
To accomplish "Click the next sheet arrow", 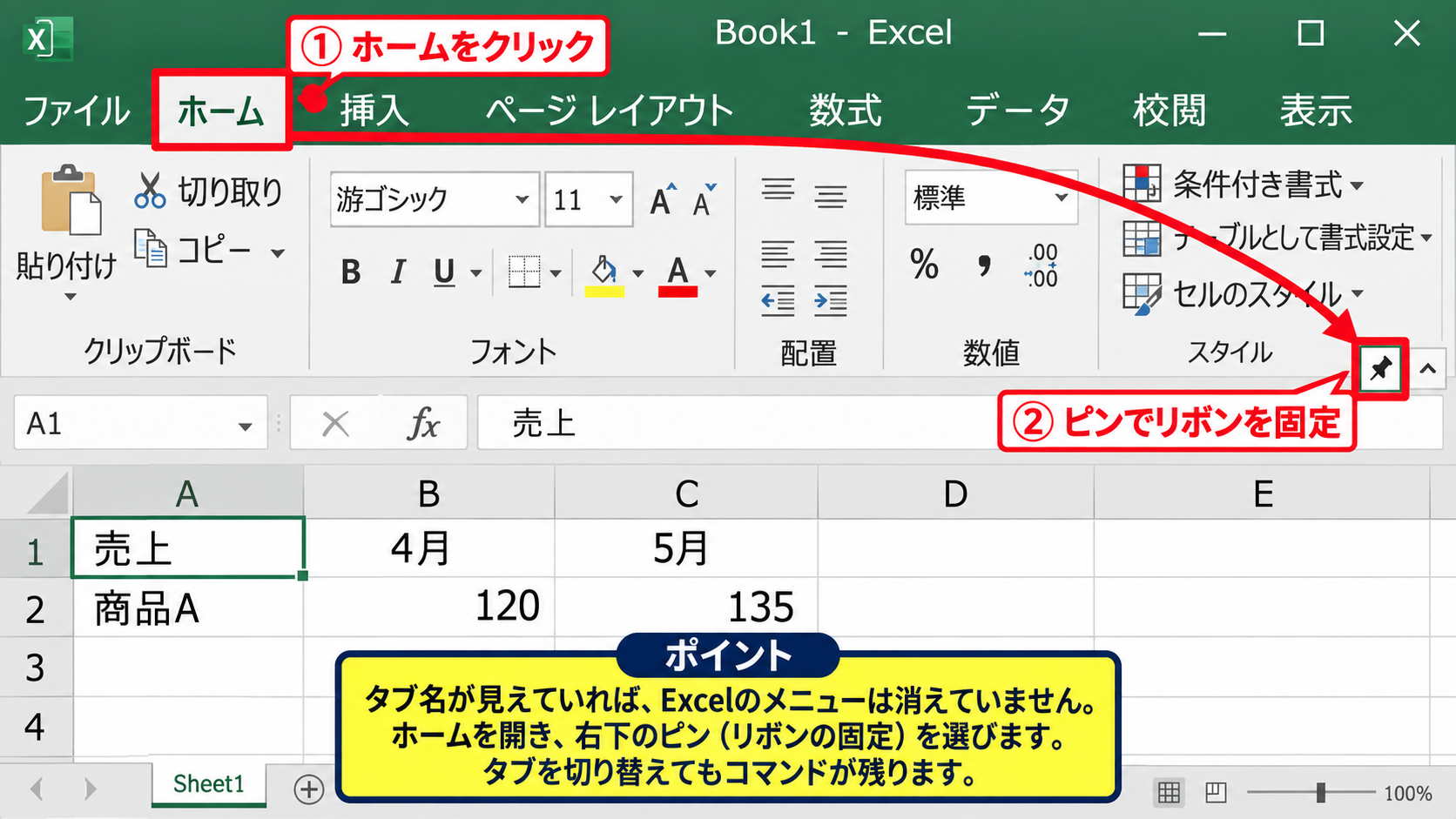I will click(x=91, y=789).
